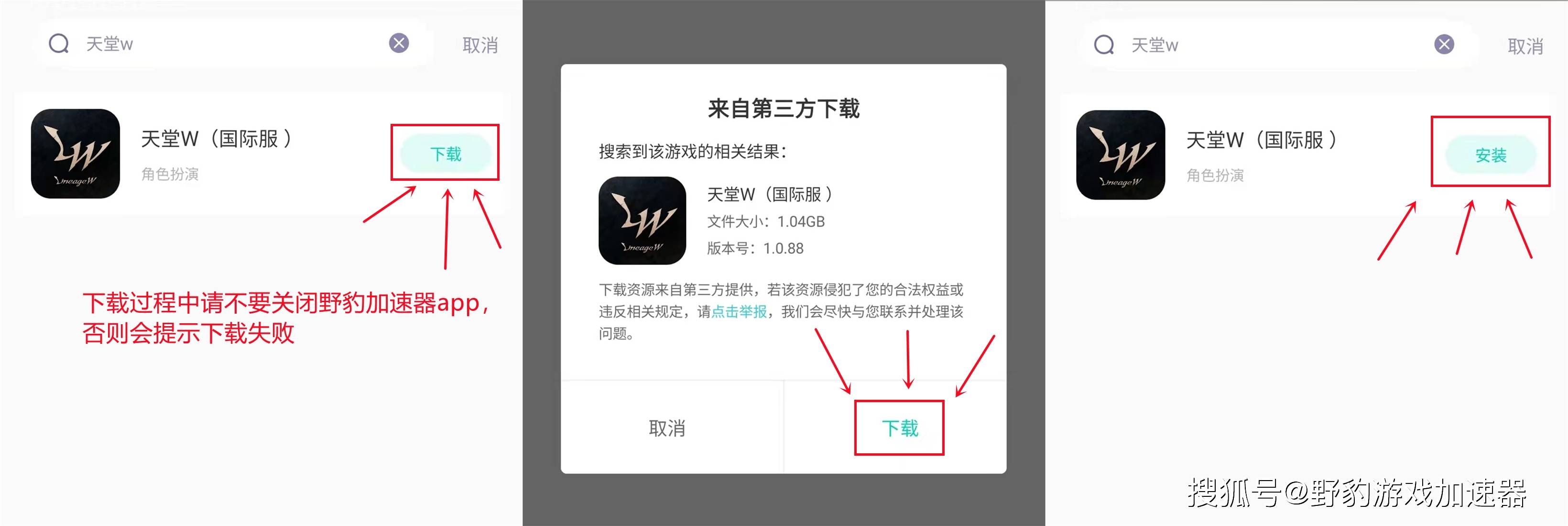Clear the left search field with X icon

coord(399,43)
